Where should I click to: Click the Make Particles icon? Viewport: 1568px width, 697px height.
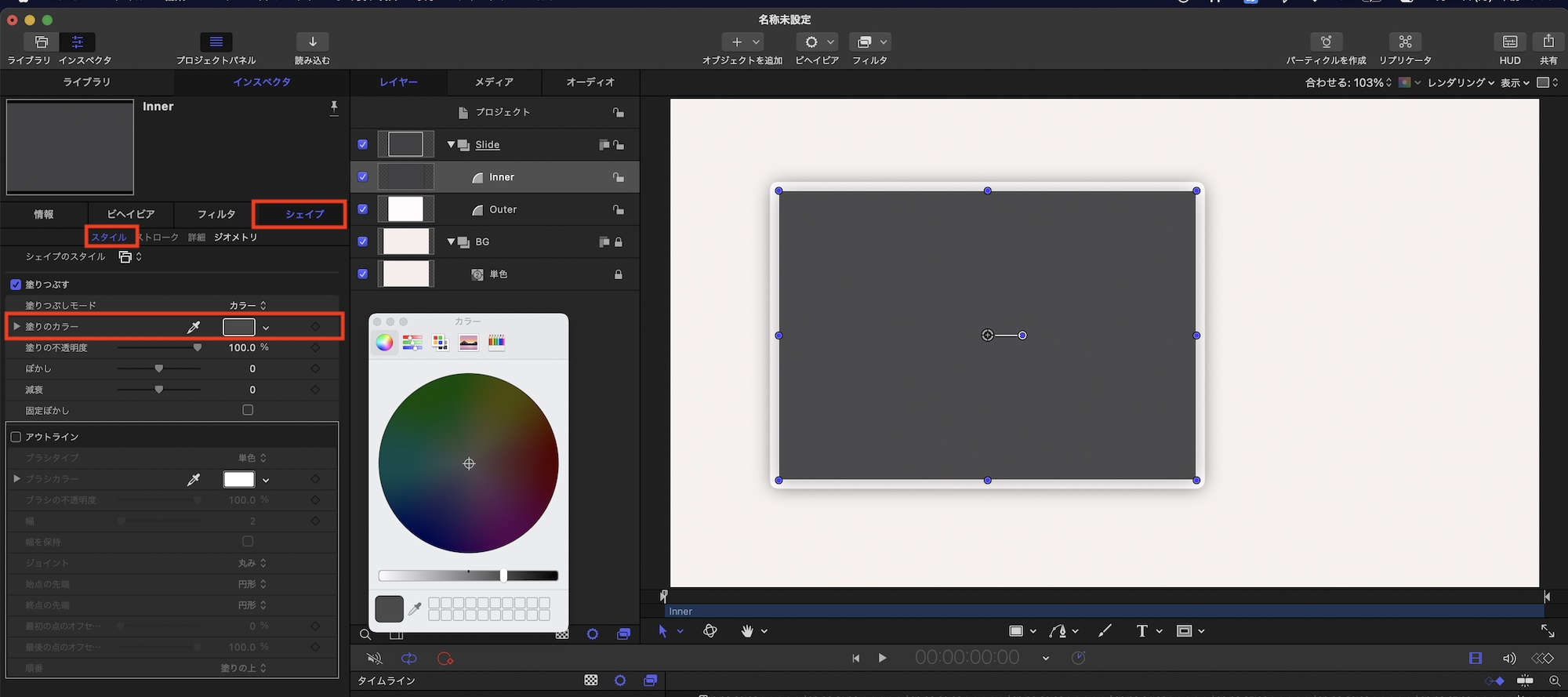1326,42
